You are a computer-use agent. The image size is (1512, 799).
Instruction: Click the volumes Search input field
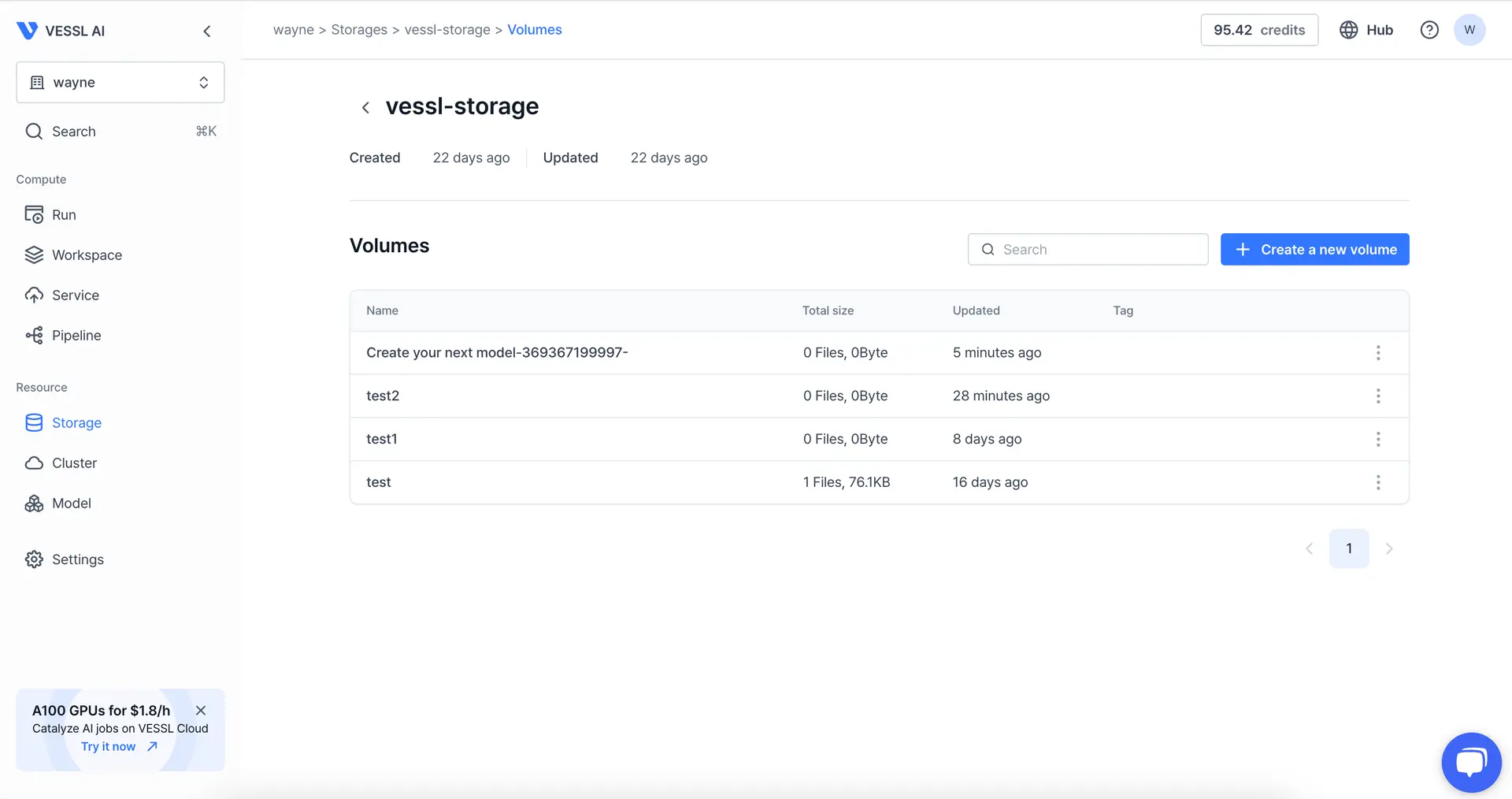[x=1088, y=250]
